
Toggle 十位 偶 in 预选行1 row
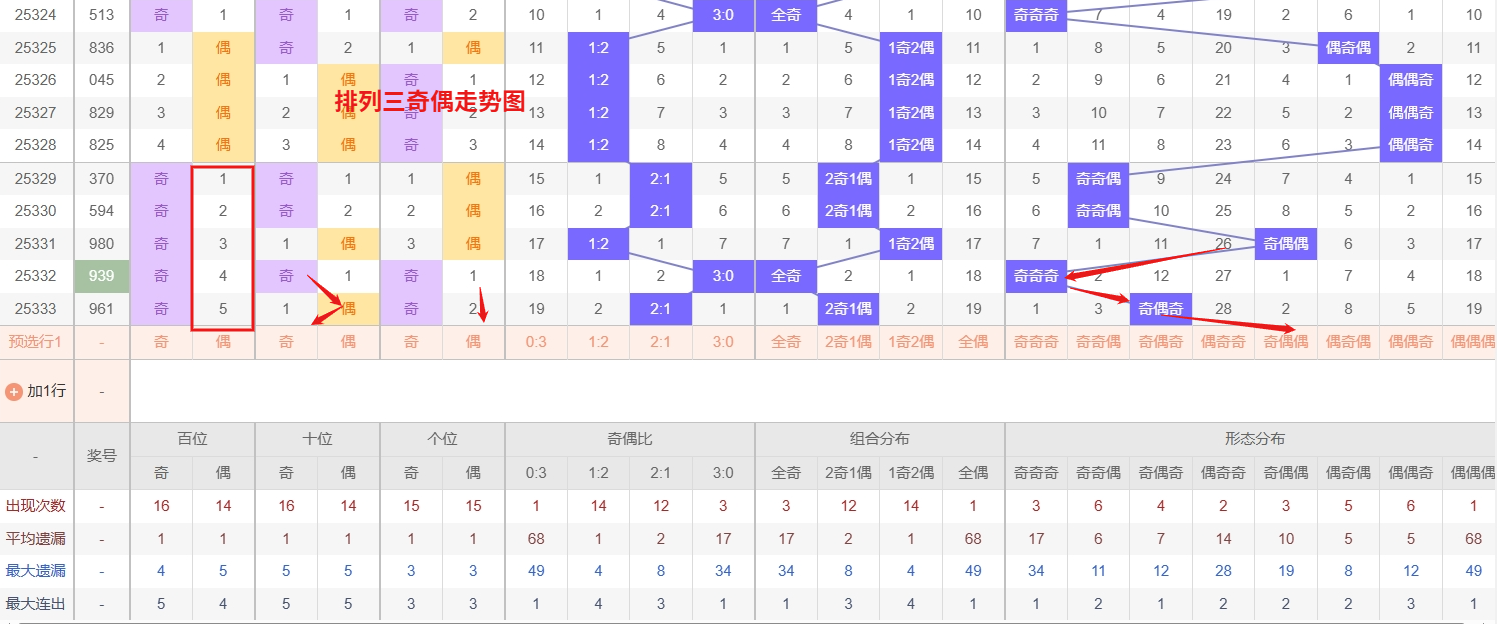[x=348, y=342]
